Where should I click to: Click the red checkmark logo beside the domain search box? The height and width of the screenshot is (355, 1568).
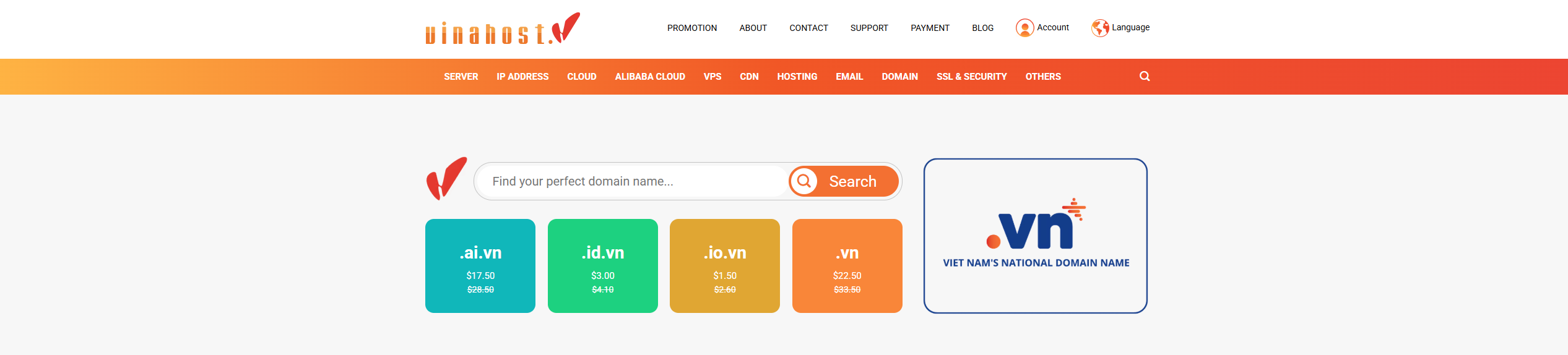[x=446, y=179]
